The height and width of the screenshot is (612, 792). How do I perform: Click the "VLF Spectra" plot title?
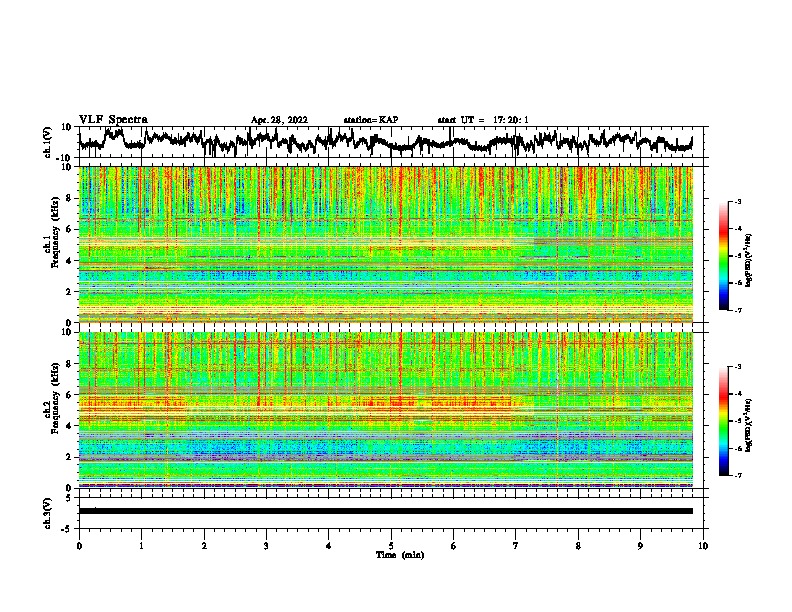[113, 120]
